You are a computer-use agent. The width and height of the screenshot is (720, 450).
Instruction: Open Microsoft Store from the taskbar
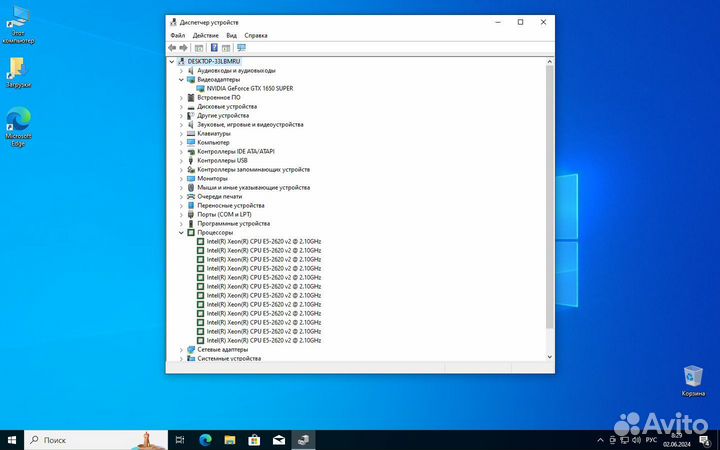tap(254, 440)
